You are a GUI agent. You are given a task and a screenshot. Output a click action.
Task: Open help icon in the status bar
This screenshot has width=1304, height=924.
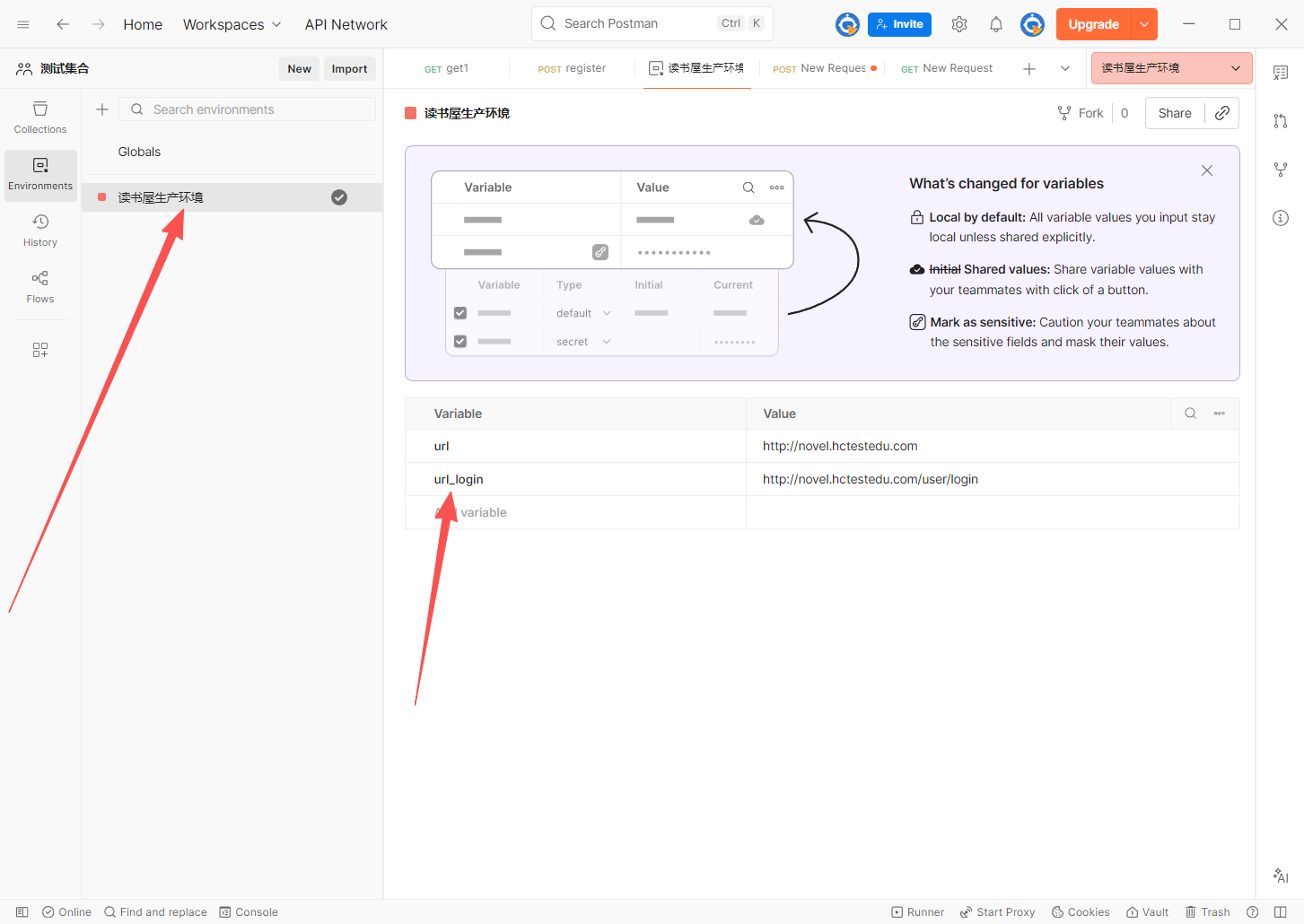coord(1252,912)
